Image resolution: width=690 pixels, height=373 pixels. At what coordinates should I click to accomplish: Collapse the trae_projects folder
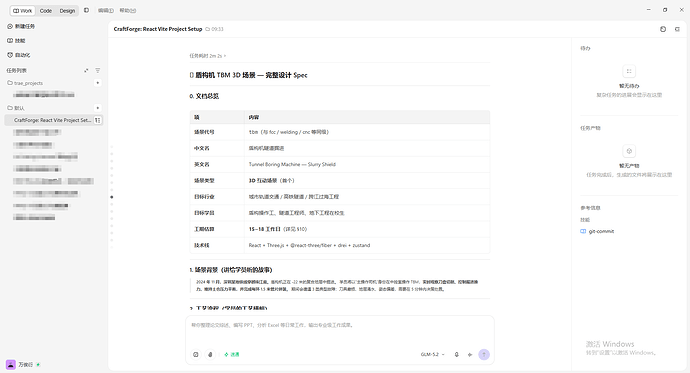tap(25, 83)
